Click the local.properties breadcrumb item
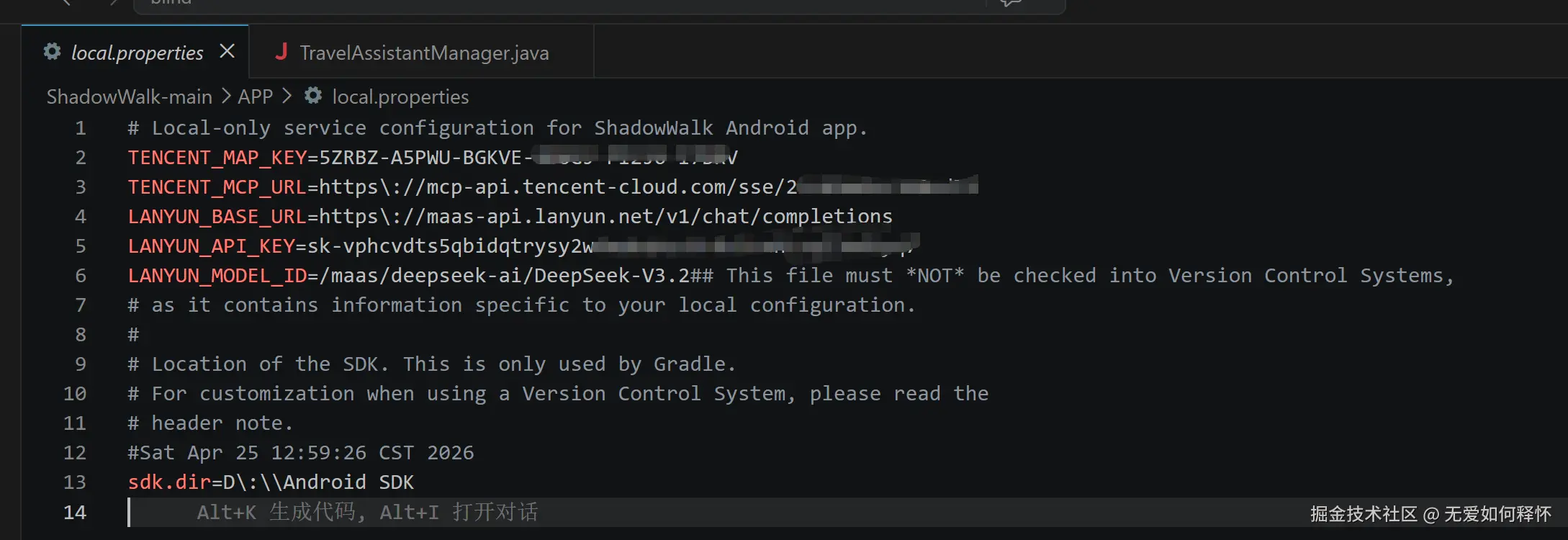 (400, 96)
